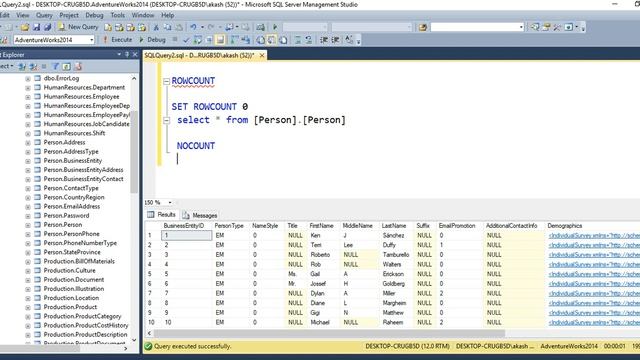The image size is (640, 360).
Task: Open the Window menu
Action: click(x=142, y=15)
